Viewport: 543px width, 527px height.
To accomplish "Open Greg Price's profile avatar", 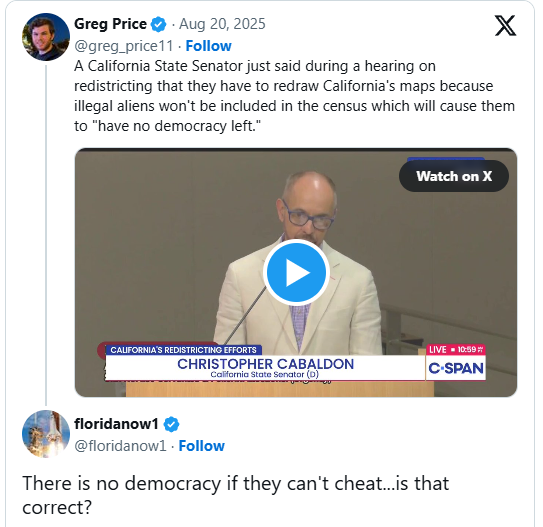I will [x=46, y=37].
